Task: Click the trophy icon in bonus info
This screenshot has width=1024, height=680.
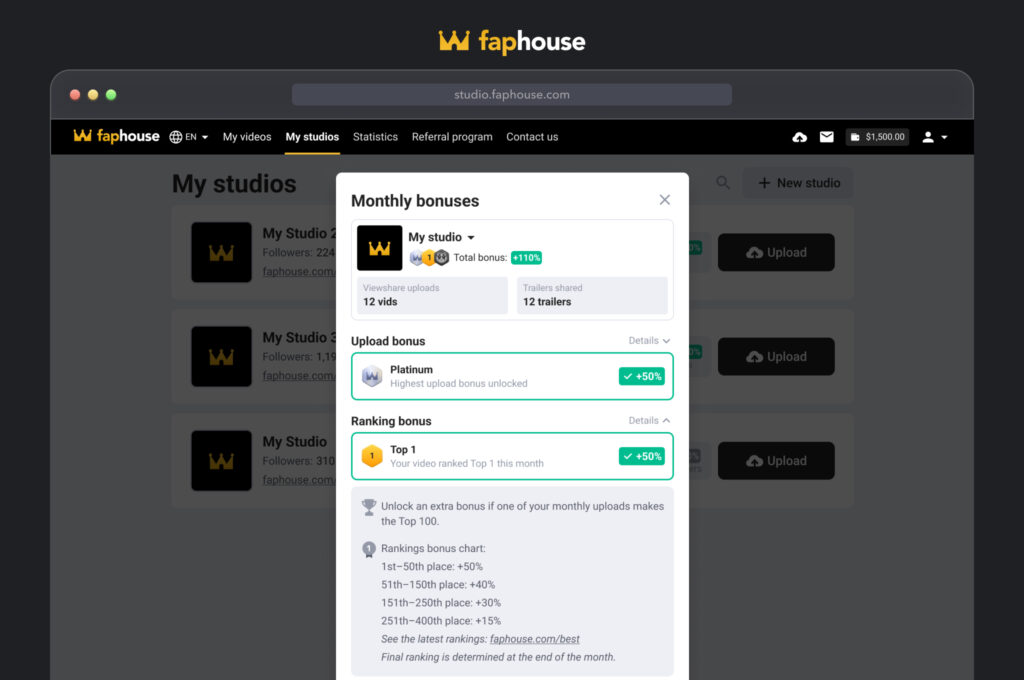Action: coord(369,507)
